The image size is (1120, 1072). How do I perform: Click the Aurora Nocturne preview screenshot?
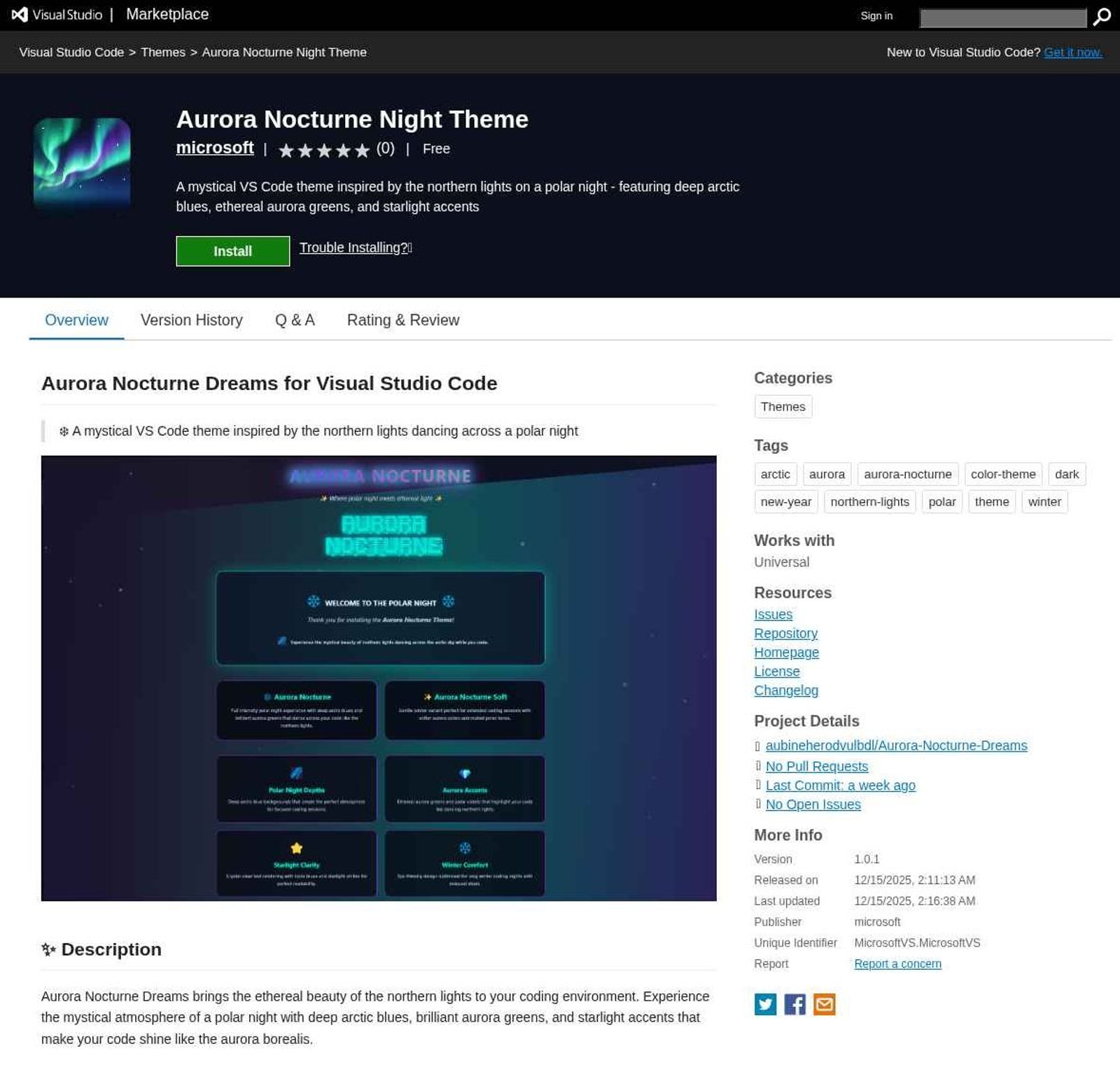[379, 678]
